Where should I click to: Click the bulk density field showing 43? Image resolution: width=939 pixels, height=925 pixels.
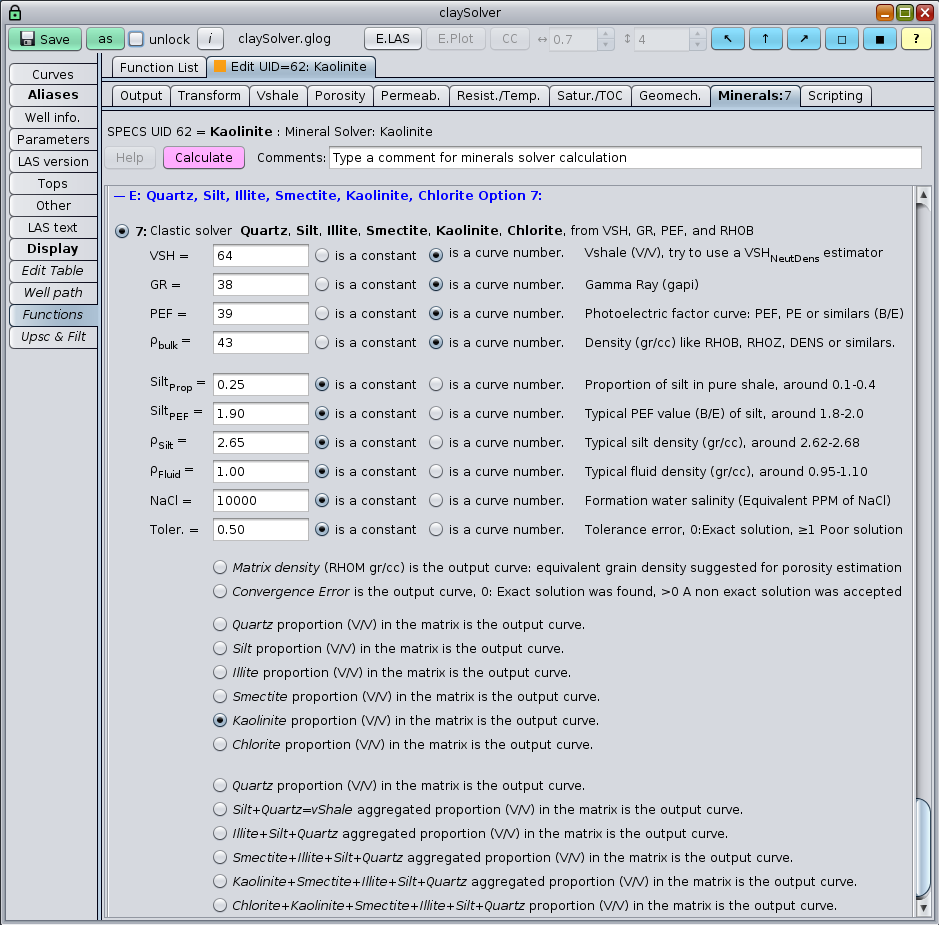click(261, 342)
